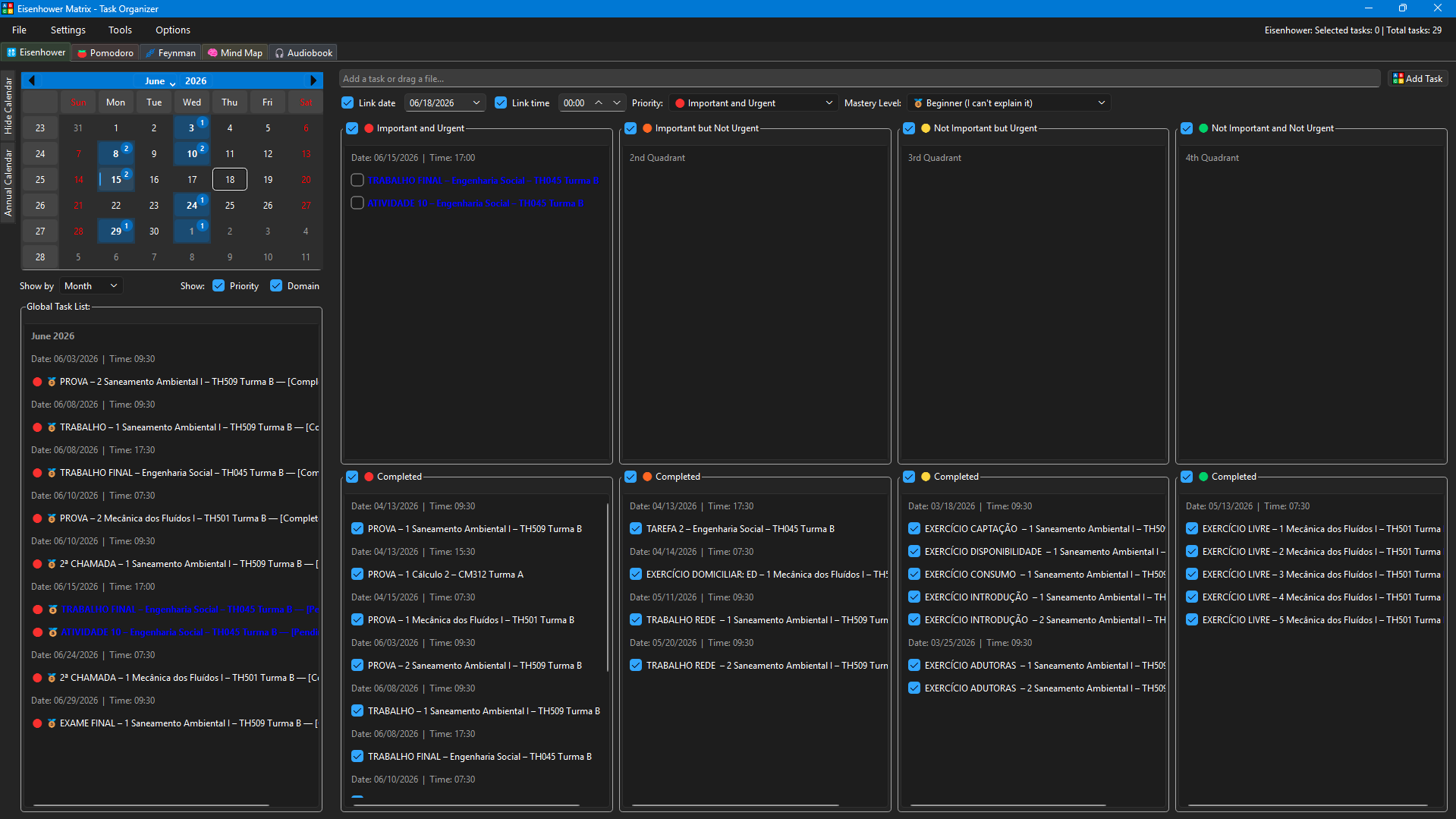Screen dimensions: 1456x819
Task: Expand the Mastery Level dropdown
Action: click(1009, 102)
